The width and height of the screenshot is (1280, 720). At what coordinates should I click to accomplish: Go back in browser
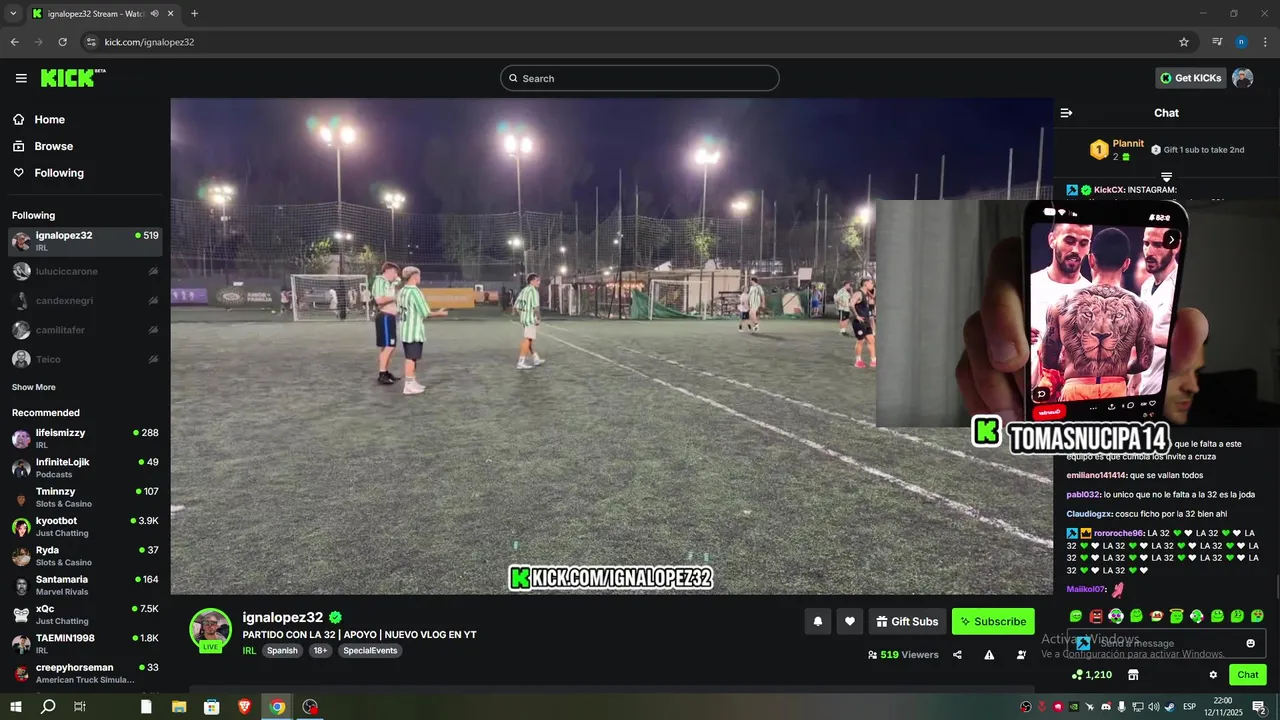(x=14, y=42)
